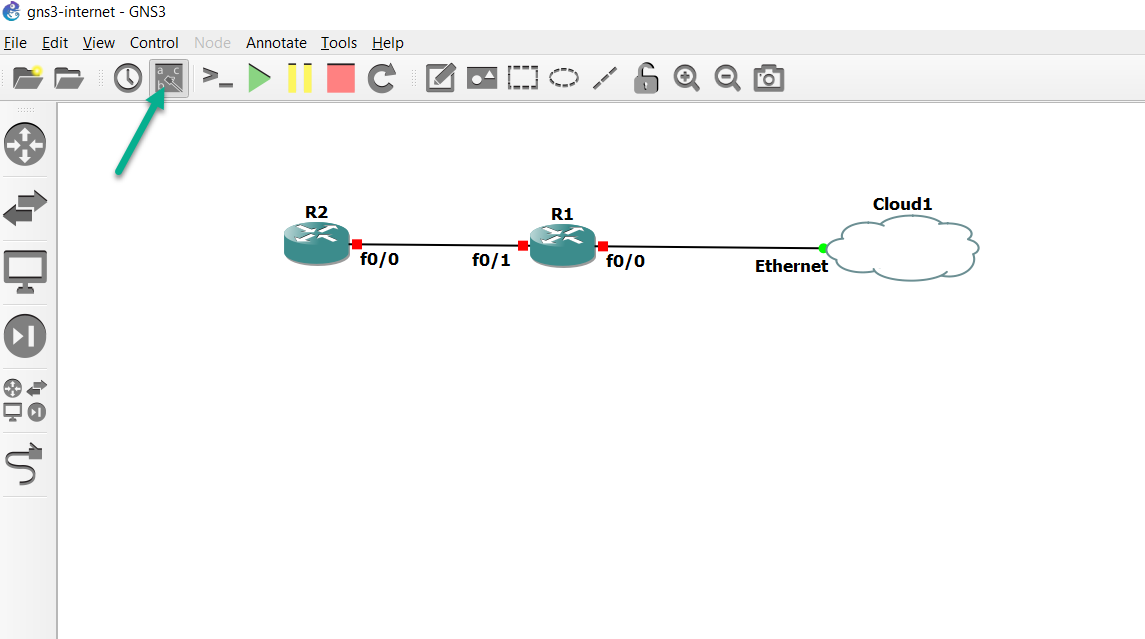Viewport: 1145px width, 639px height.
Task: Reload all nodes icon
Action: 381,77
